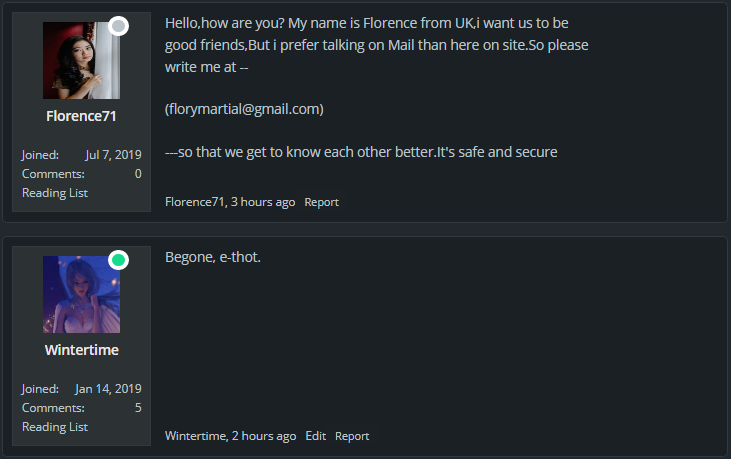Screen dimensions: 731x459
Task: Click the "2 hours ago" timestamp
Action: click(263, 436)
